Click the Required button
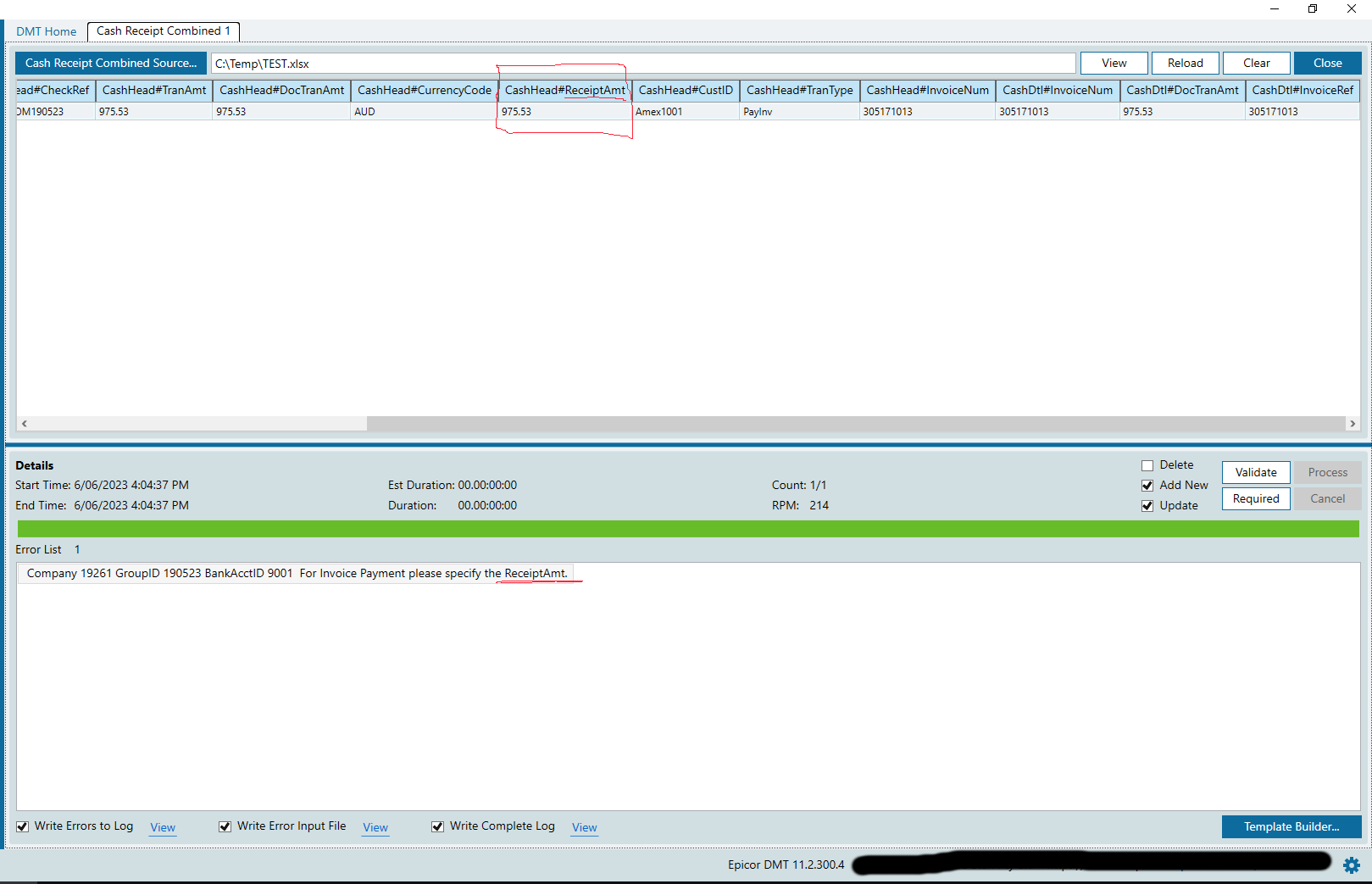Viewport: 1372px width, 884px height. click(1256, 498)
